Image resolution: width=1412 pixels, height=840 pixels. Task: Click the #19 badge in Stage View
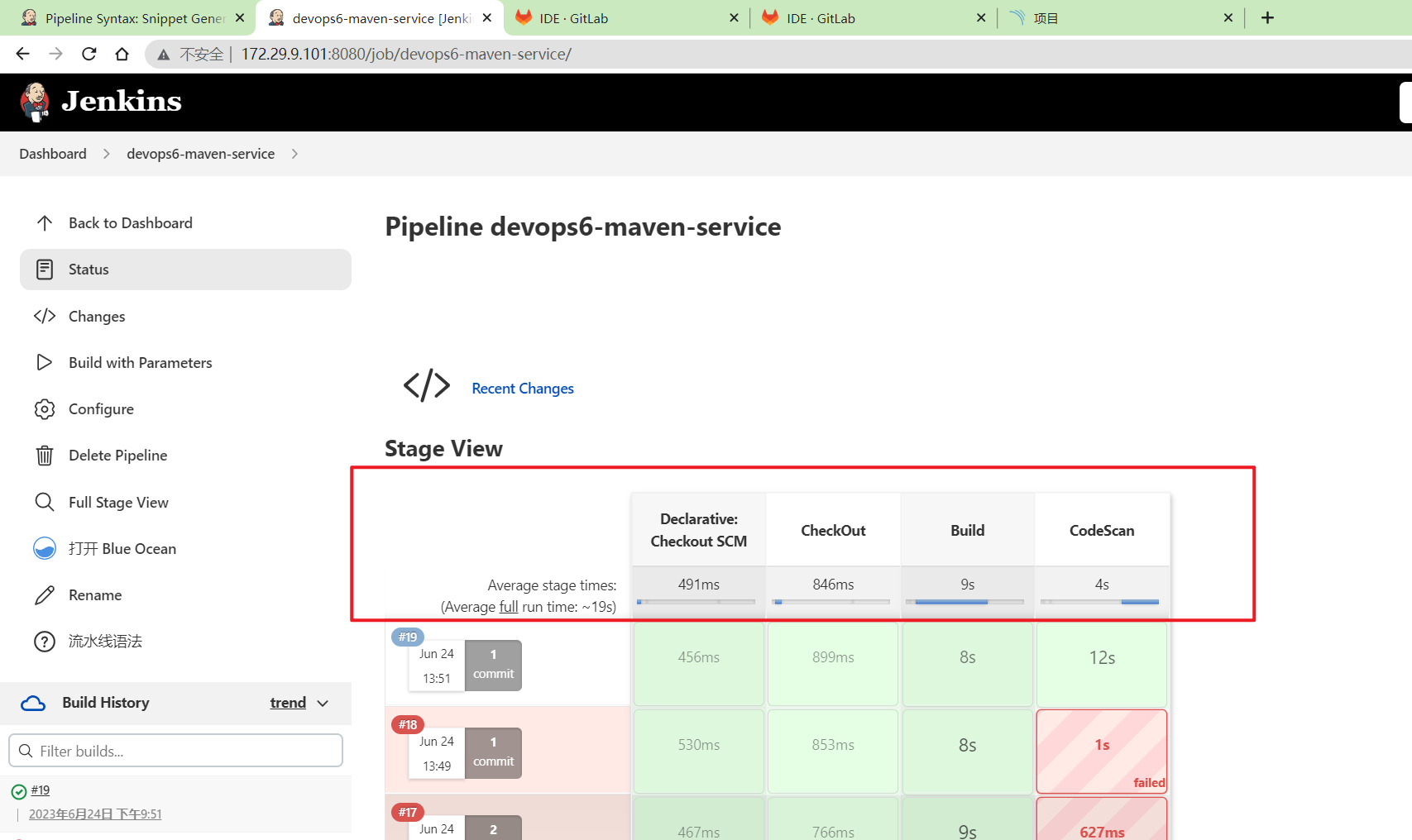point(408,637)
